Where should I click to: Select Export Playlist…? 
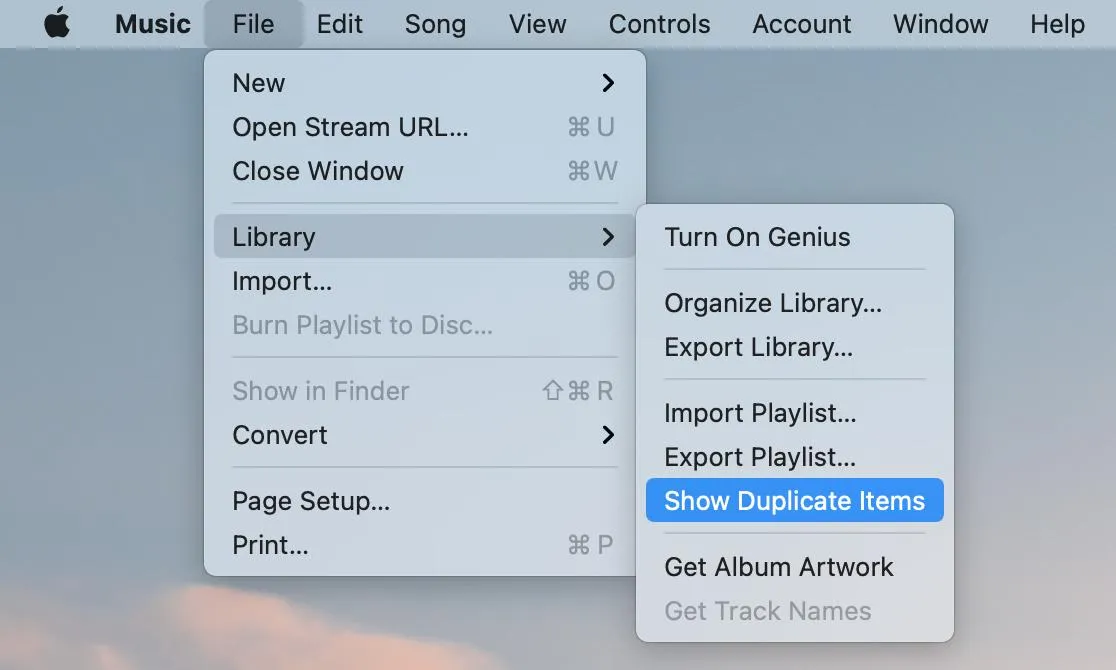point(794,457)
